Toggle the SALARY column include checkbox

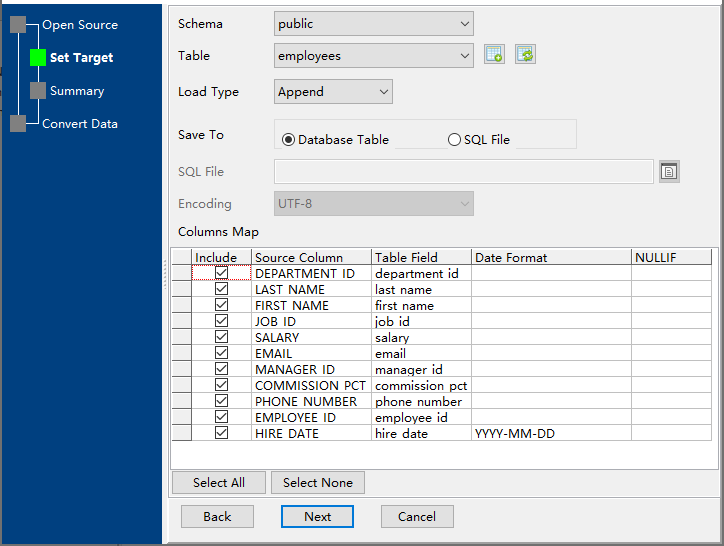pos(221,337)
